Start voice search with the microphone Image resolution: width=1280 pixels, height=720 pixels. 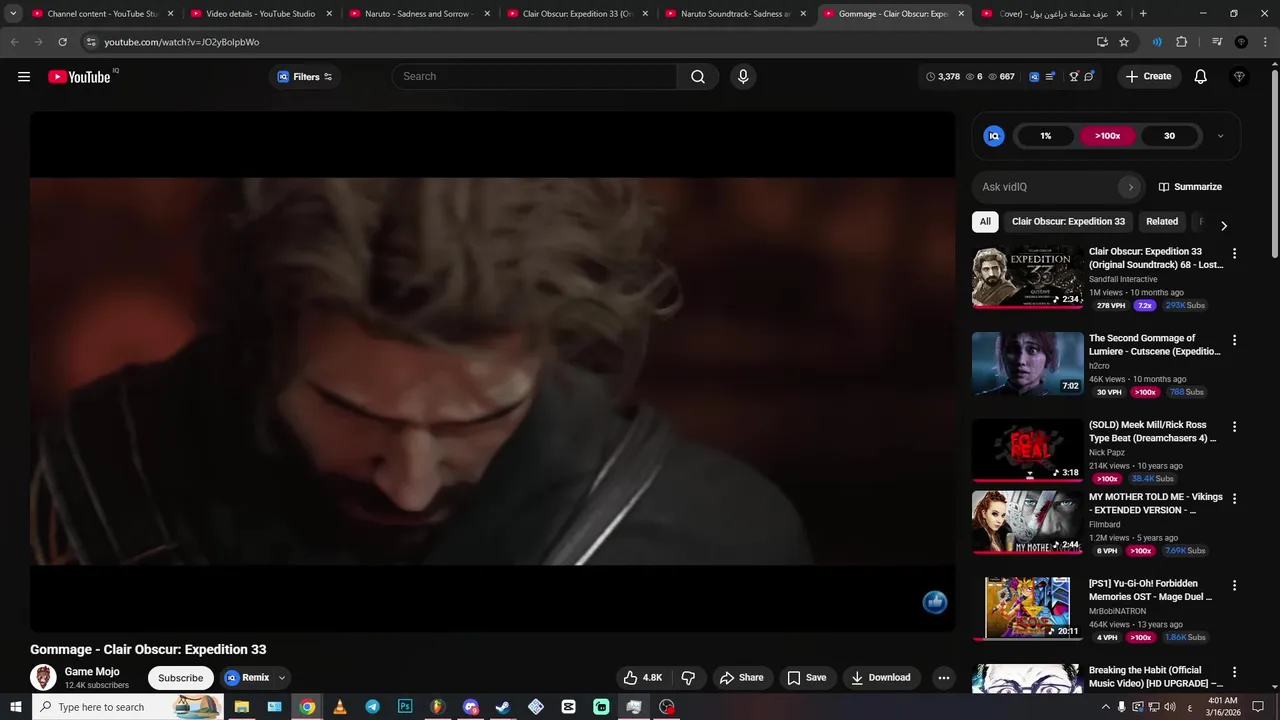point(743,77)
